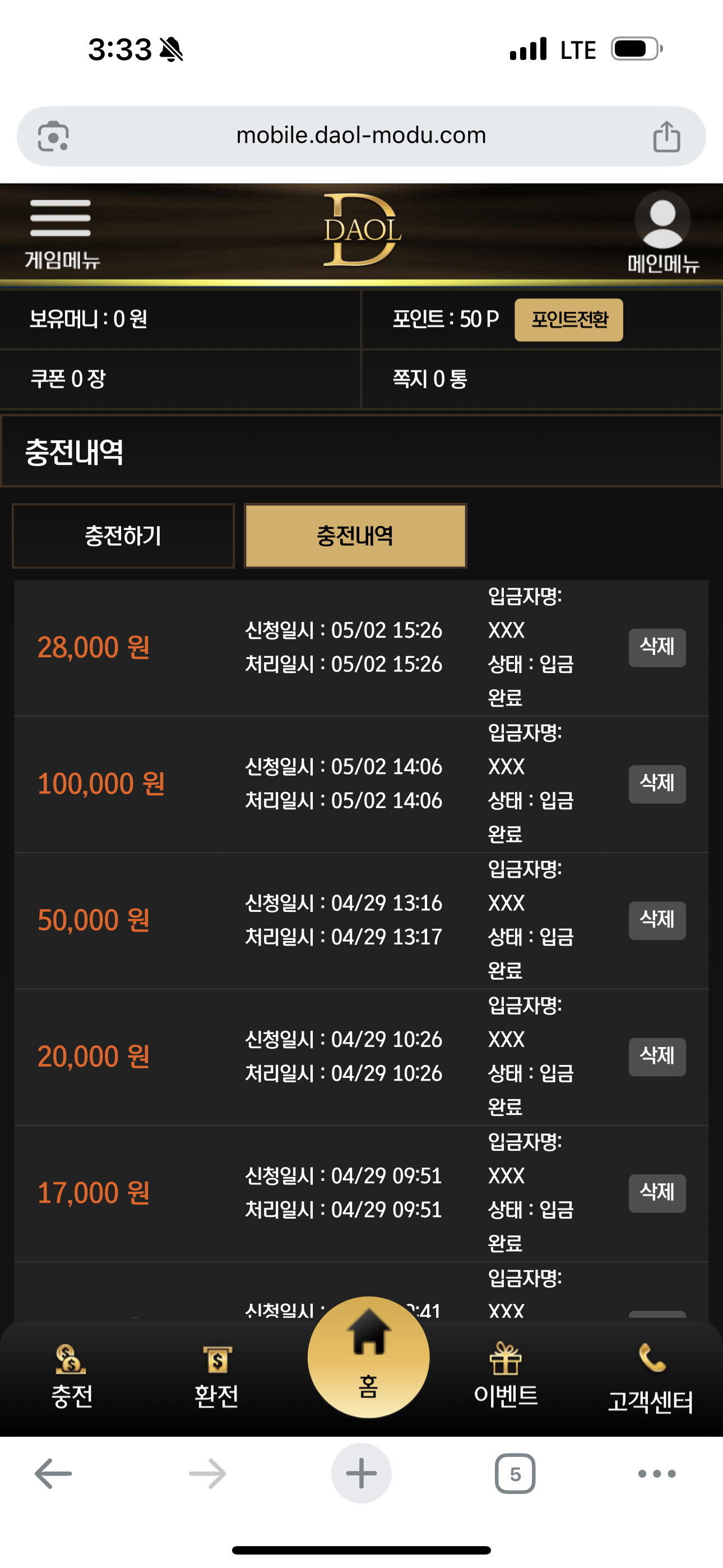Image resolution: width=723 pixels, height=1568 pixels.
Task: Delete the 28,000 원 deposit record
Action: (657, 648)
